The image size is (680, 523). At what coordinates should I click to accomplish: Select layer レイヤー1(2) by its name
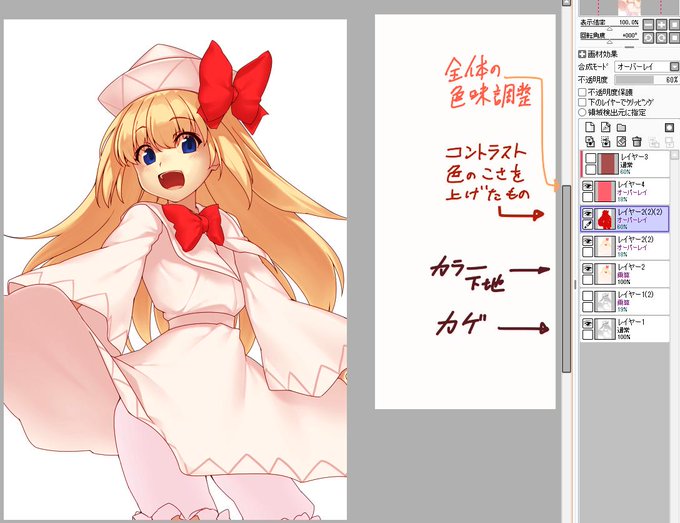(x=636, y=294)
